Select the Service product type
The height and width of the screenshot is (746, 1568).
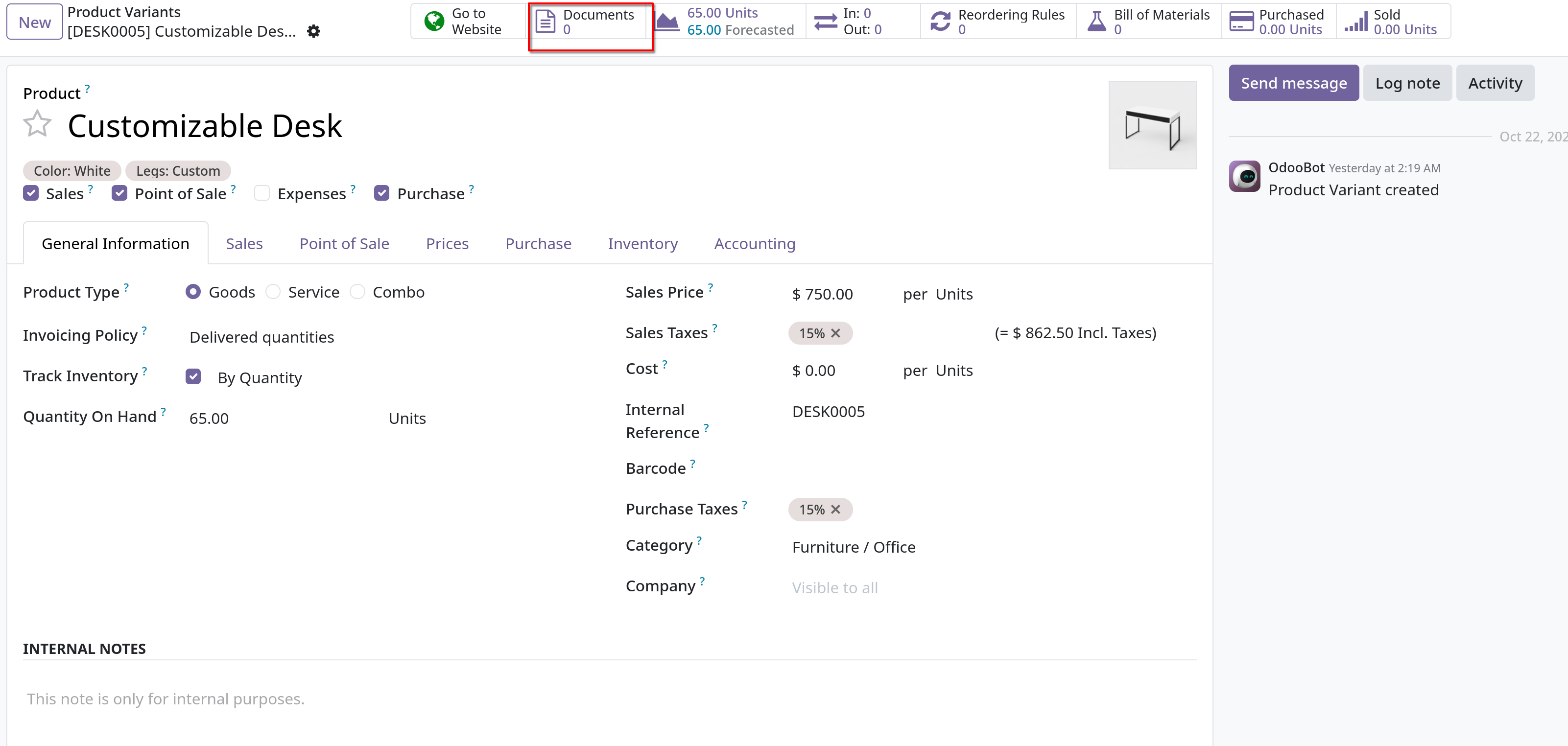pos(273,292)
